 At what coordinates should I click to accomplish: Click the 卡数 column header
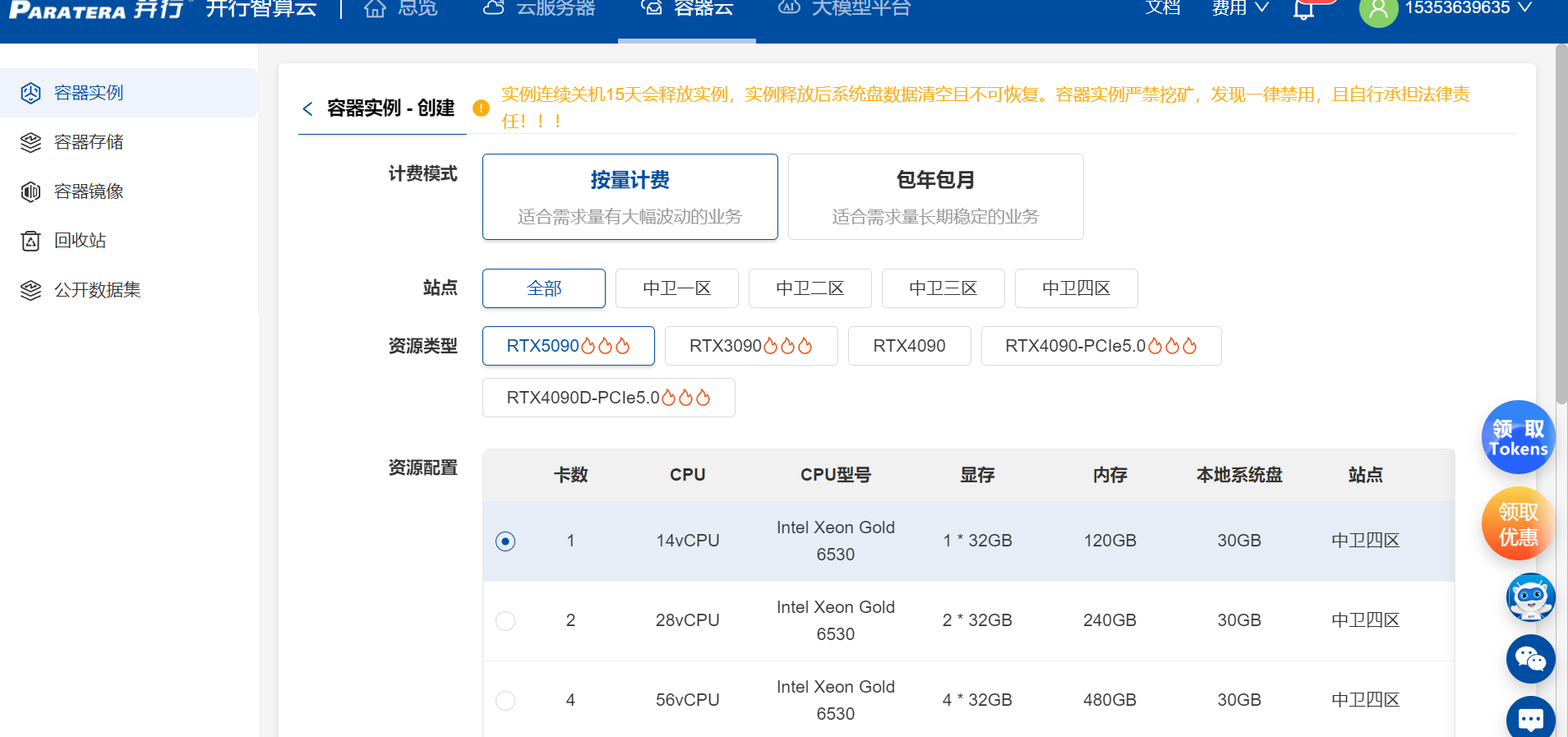[x=570, y=475]
